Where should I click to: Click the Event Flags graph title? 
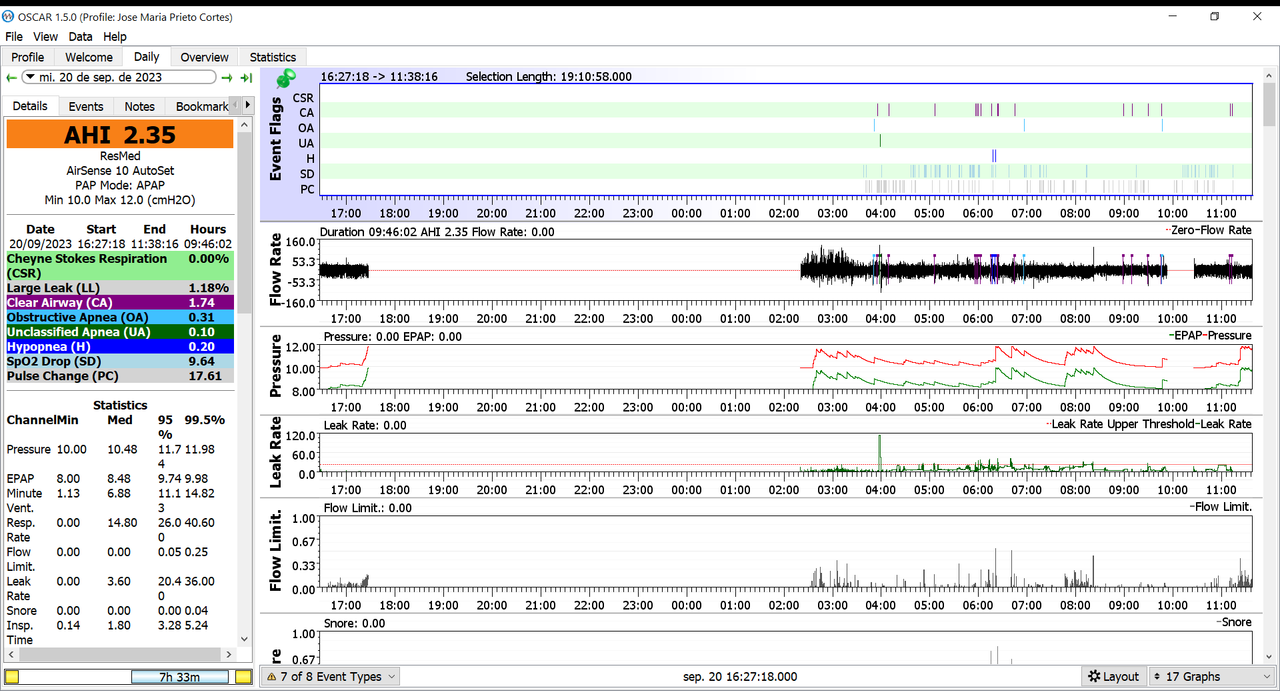tap(277, 139)
